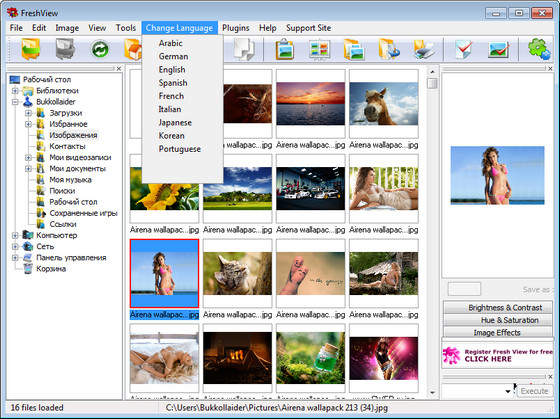Image resolution: width=560 pixels, height=419 pixels.
Task: Click the picture with red checkmark icon
Action: 499,49
